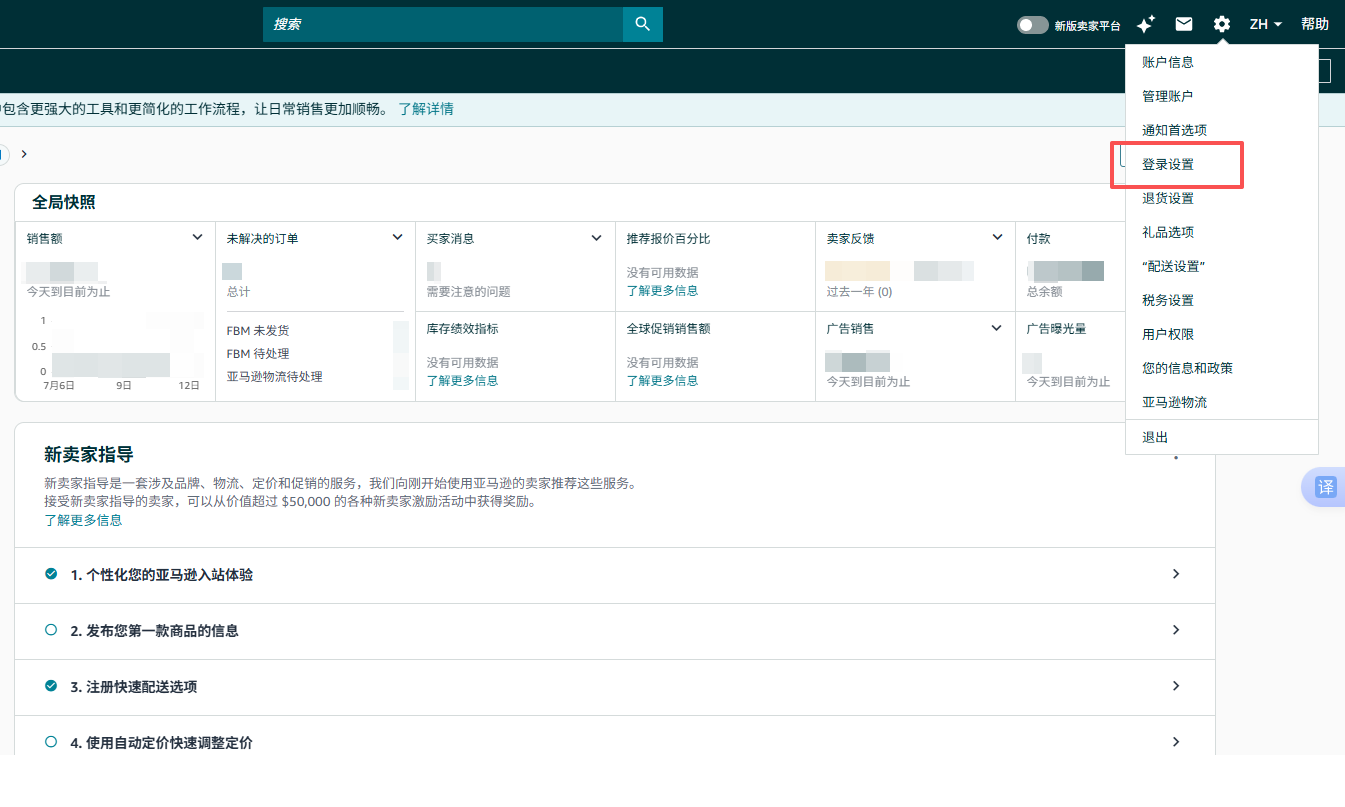
Task: Expand the 使用自动定价快速调整定价 row
Action: [x=615, y=743]
